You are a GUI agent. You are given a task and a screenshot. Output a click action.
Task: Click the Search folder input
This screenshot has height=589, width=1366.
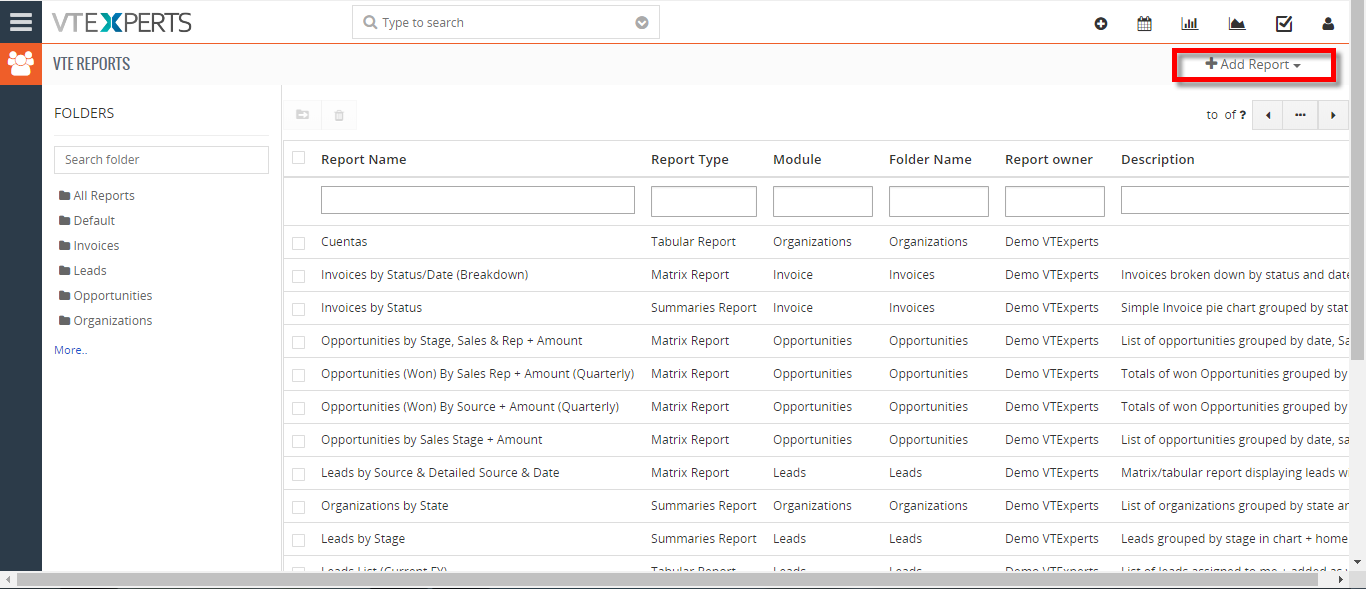(161, 160)
